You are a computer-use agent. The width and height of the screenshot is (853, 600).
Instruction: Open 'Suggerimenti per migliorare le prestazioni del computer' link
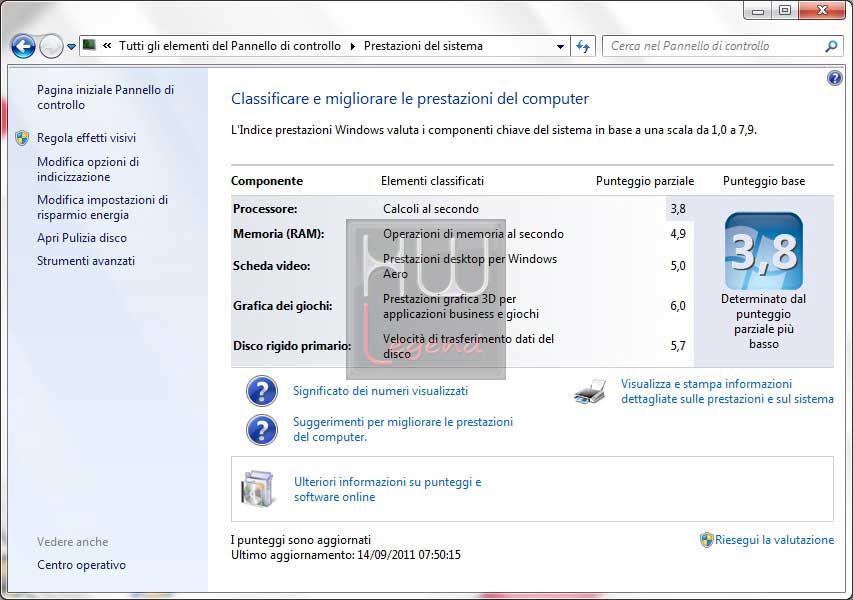pos(403,429)
